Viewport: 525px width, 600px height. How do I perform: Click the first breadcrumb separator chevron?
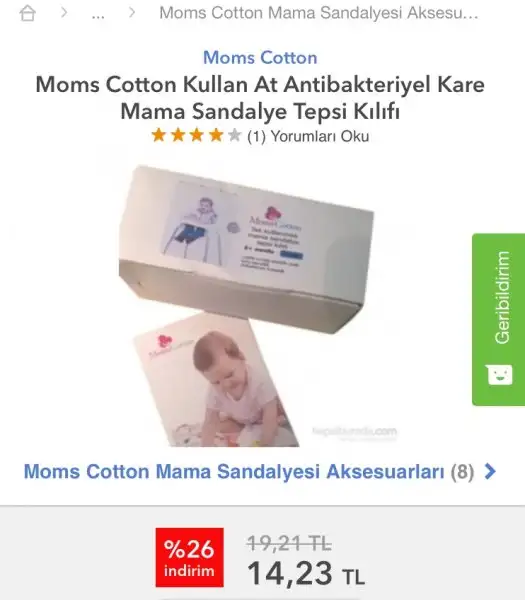(x=64, y=13)
